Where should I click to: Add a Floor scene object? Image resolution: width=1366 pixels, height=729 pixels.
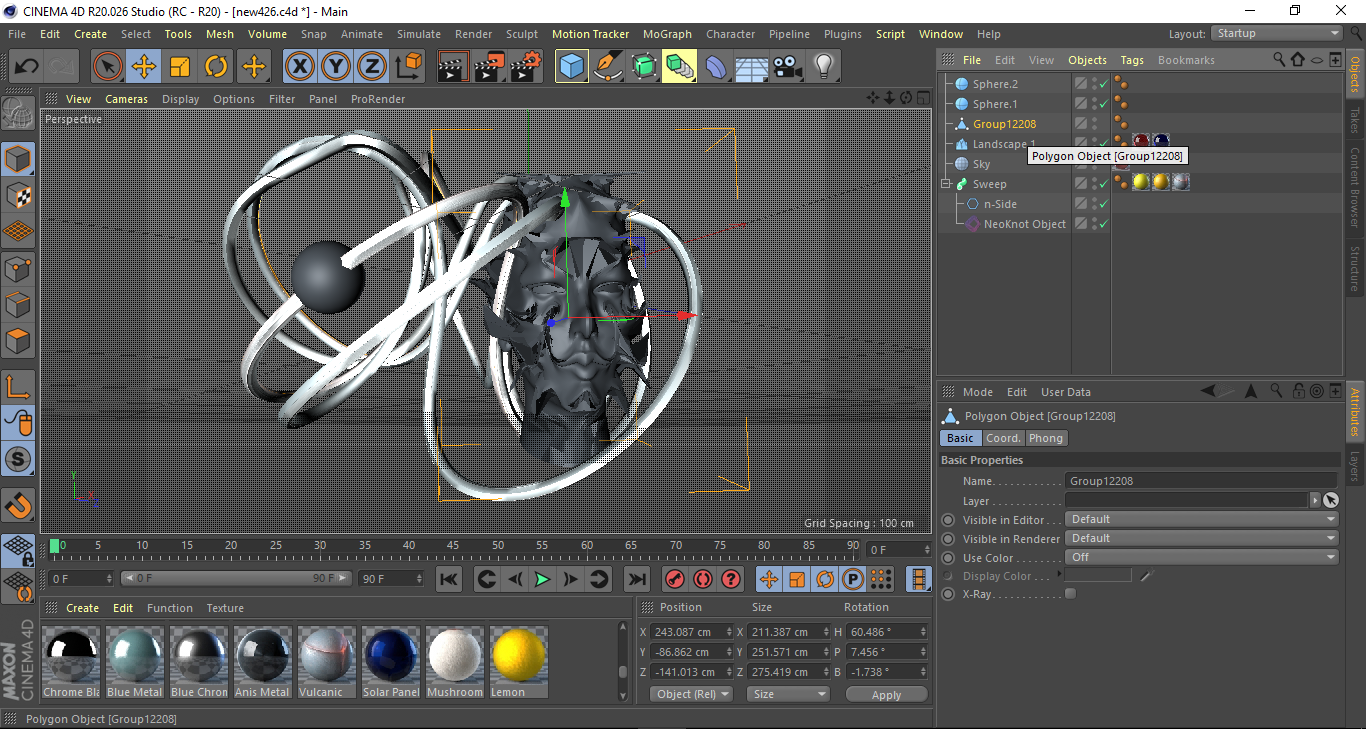pyautogui.click(x=751, y=67)
